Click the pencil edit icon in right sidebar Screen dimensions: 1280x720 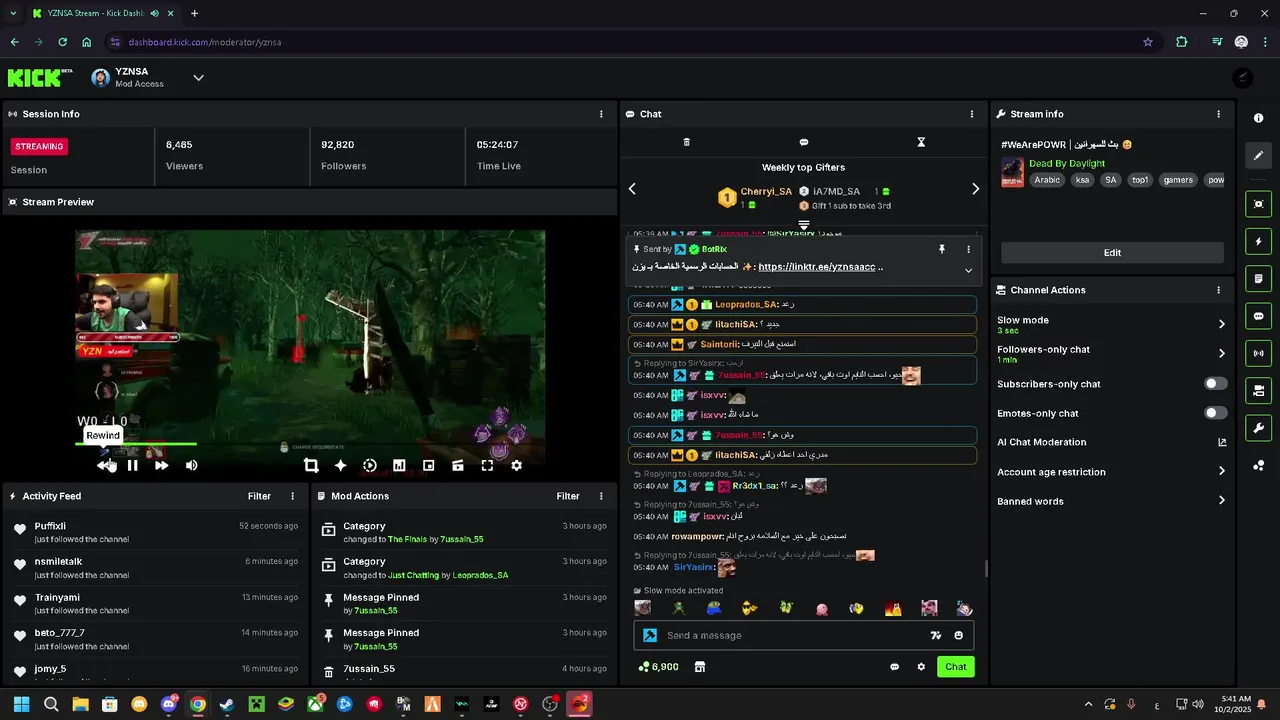pyautogui.click(x=1258, y=156)
